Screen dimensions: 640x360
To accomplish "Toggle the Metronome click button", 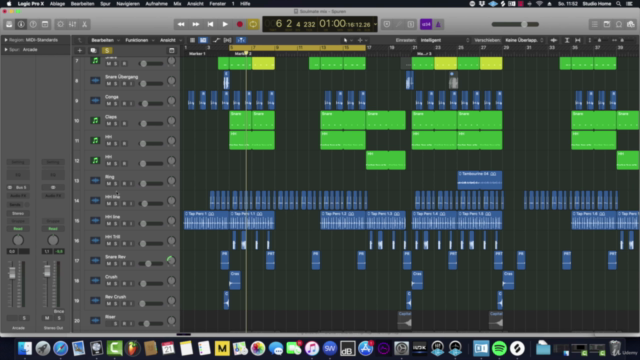I will point(438,24).
